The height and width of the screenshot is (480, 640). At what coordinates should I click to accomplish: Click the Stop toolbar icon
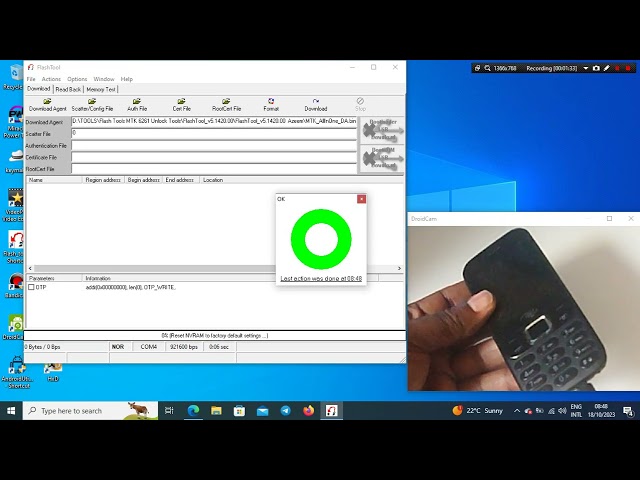pos(360,104)
